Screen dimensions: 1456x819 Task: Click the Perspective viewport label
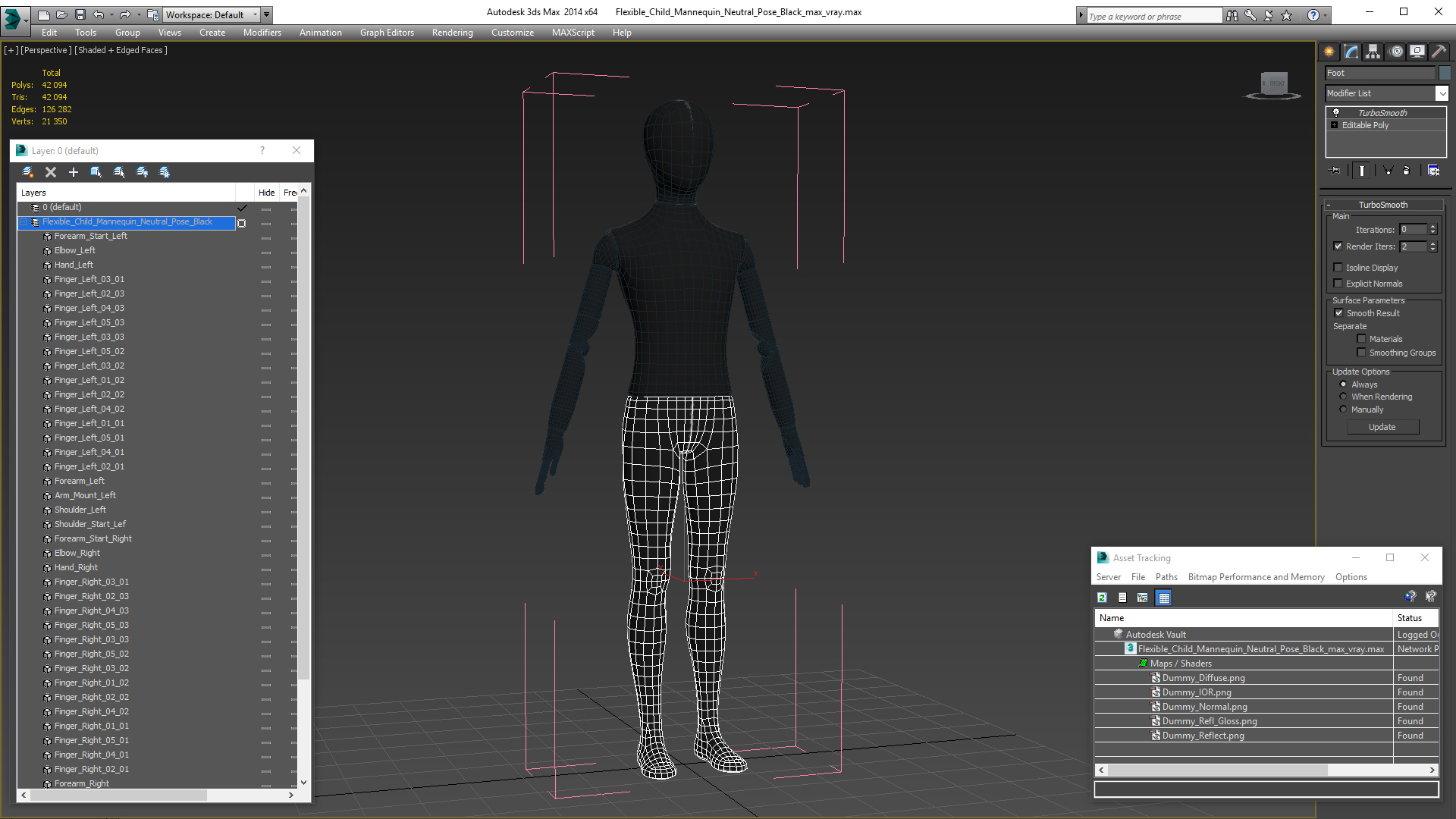click(x=46, y=50)
